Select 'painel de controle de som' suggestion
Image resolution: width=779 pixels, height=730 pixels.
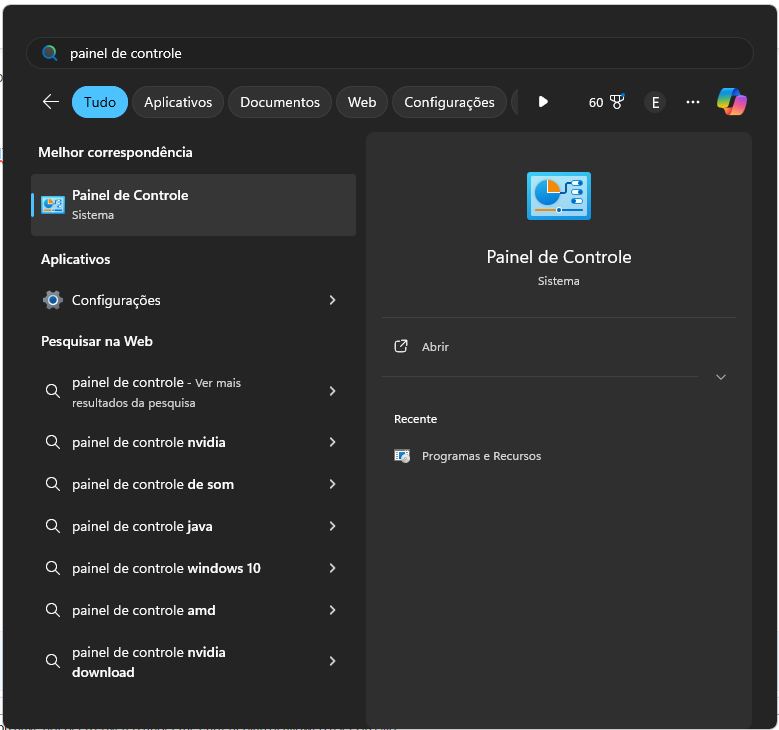(193, 484)
